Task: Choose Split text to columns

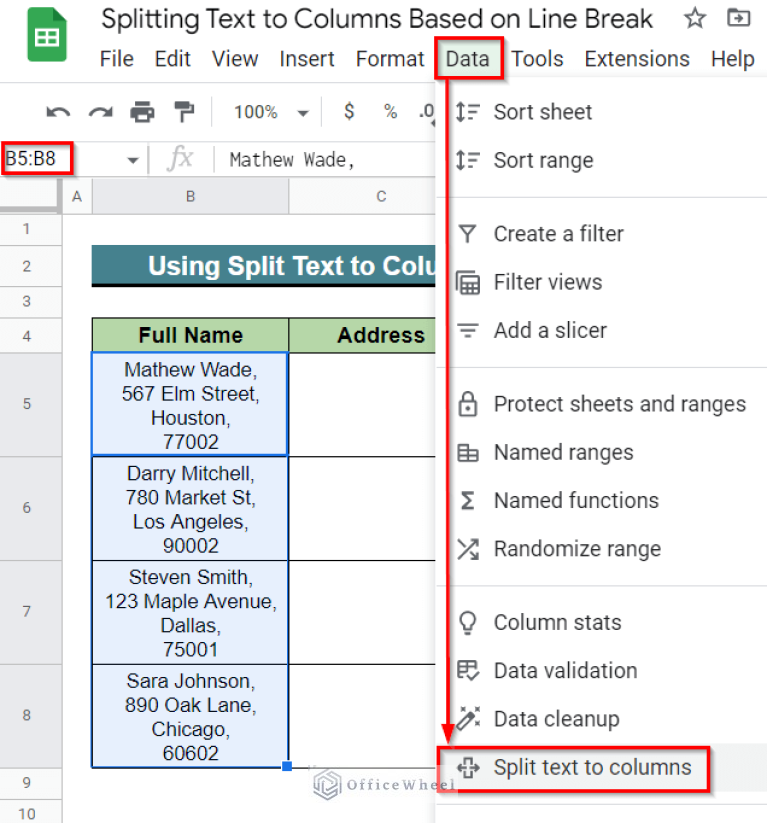Action: [591, 768]
